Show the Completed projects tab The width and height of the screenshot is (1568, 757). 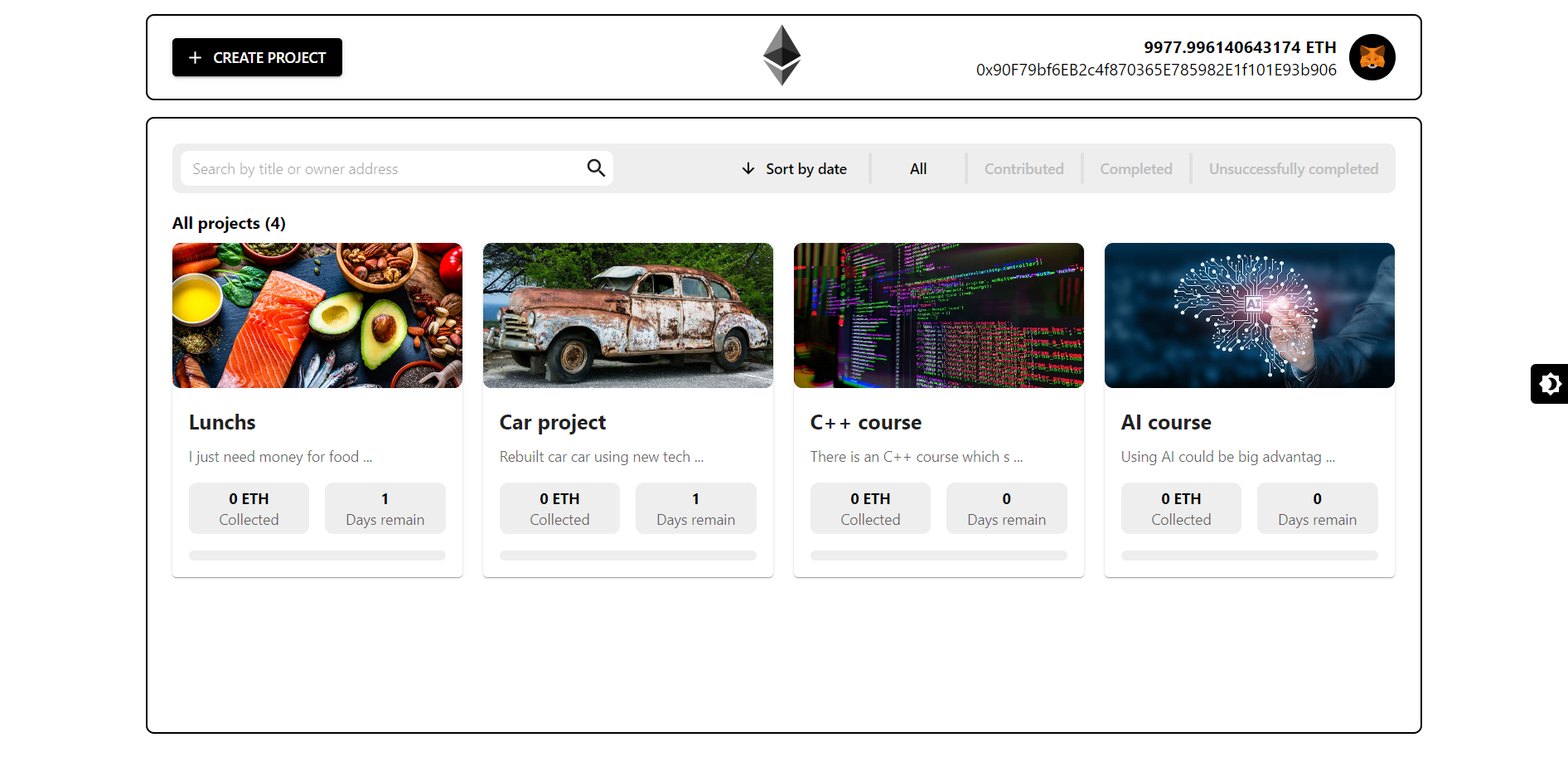tap(1135, 169)
